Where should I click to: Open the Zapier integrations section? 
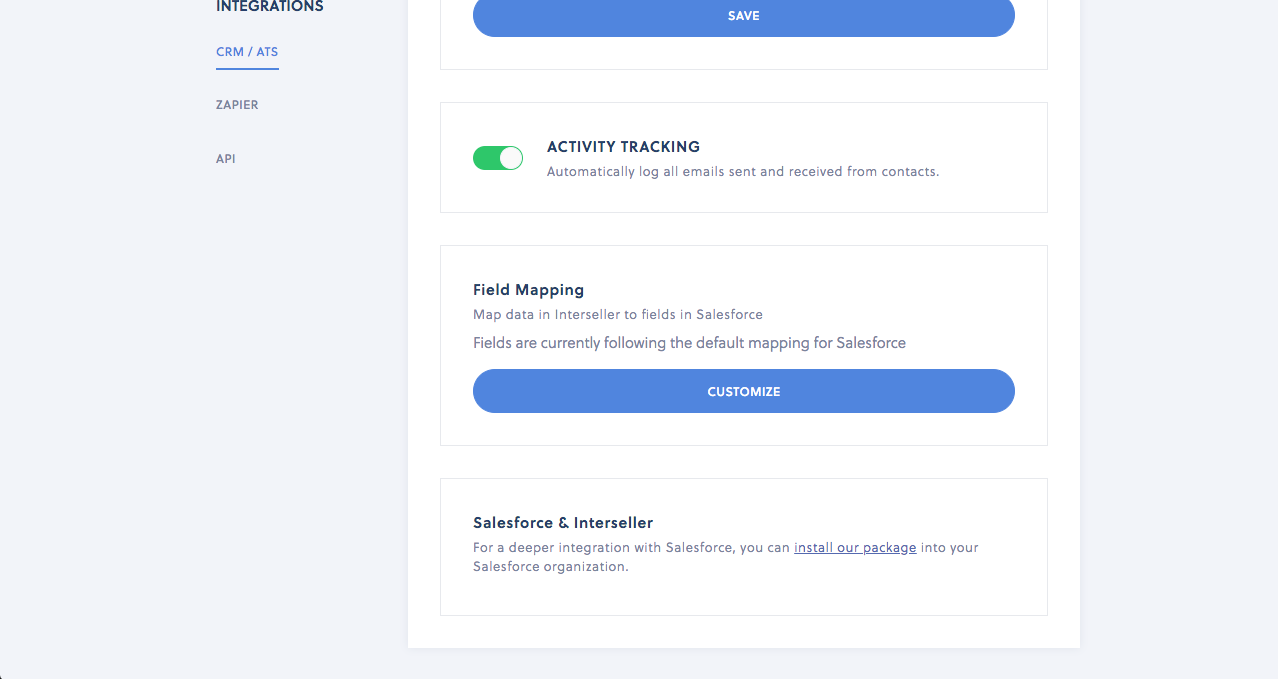click(x=237, y=105)
